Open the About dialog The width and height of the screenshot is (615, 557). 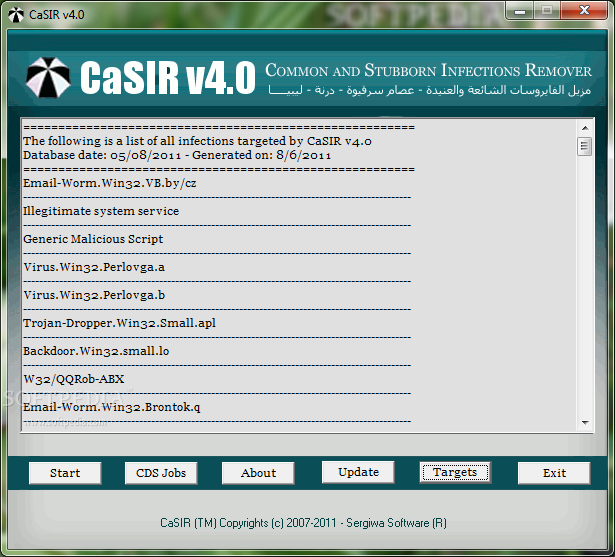[x=258, y=473]
